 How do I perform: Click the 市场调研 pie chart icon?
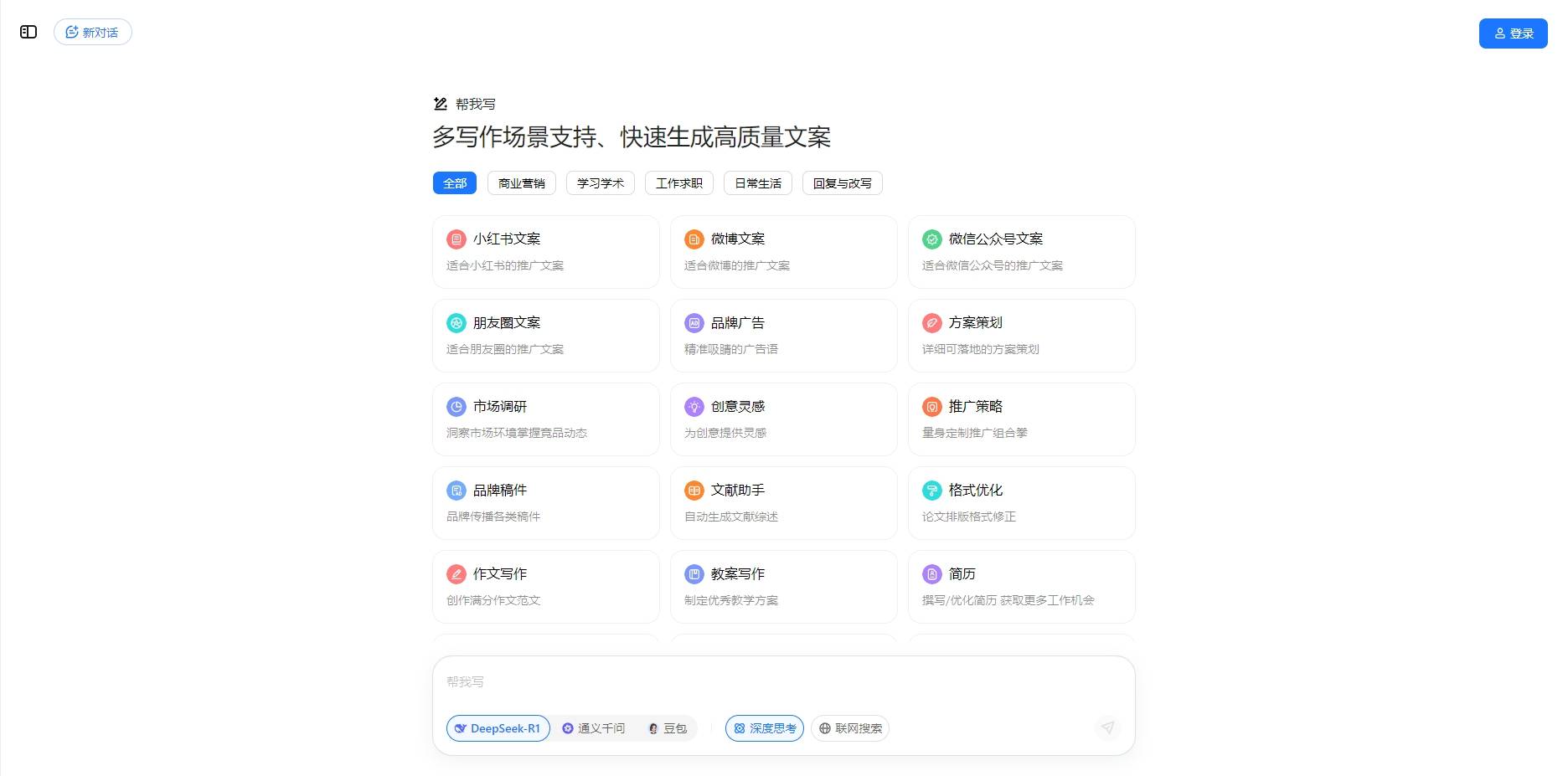[456, 407]
